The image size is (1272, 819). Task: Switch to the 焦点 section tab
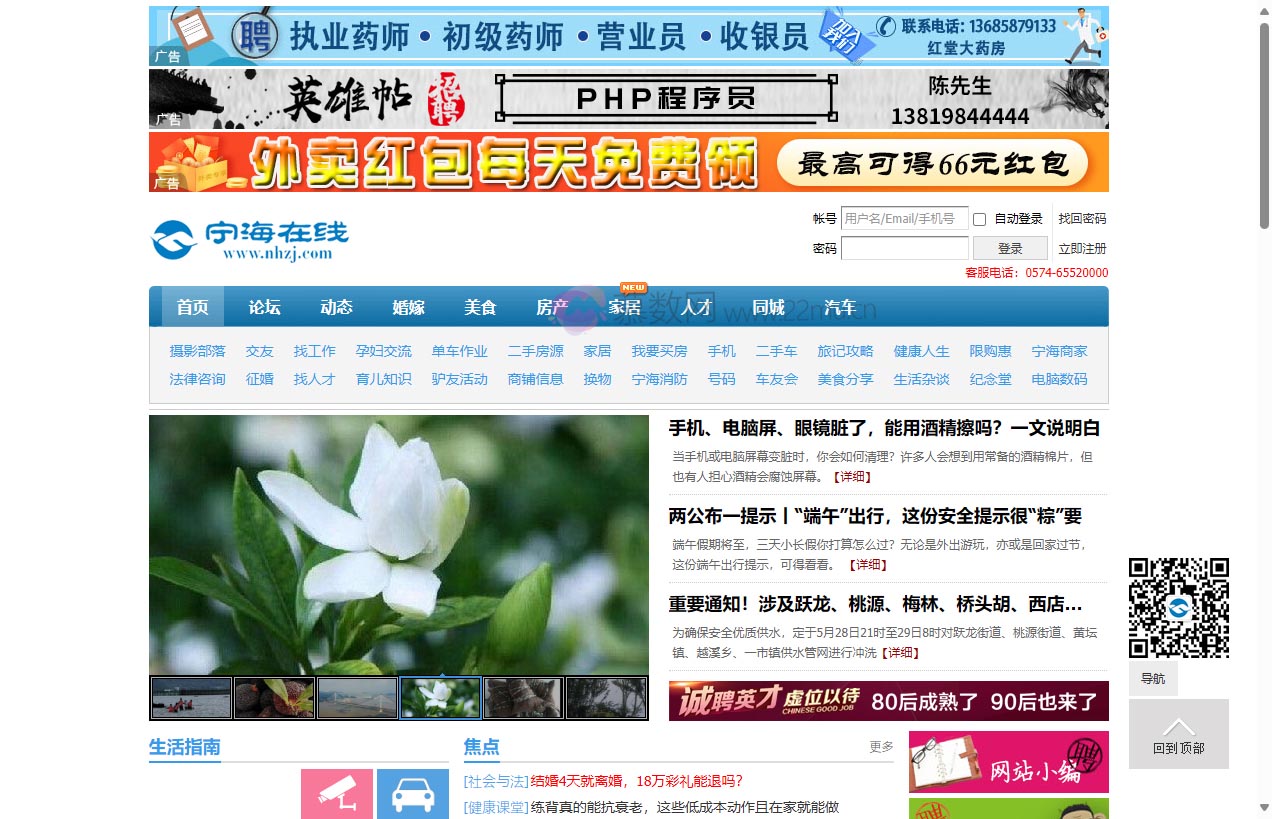coord(481,746)
